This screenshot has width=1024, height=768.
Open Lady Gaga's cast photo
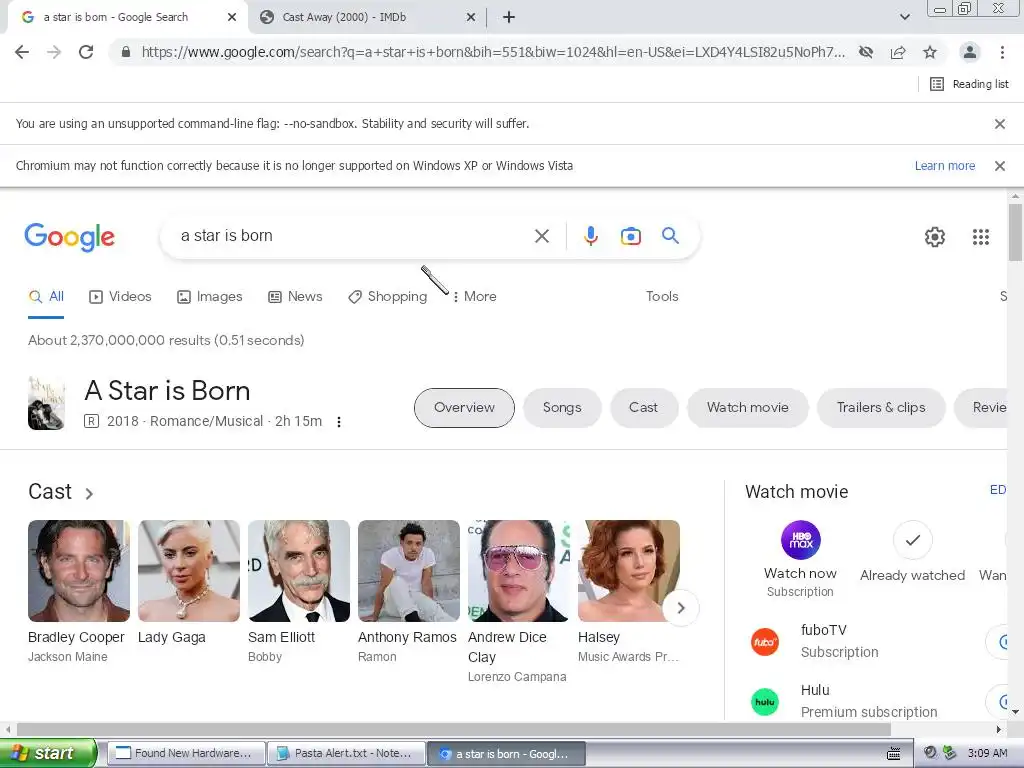pos(189,571)
